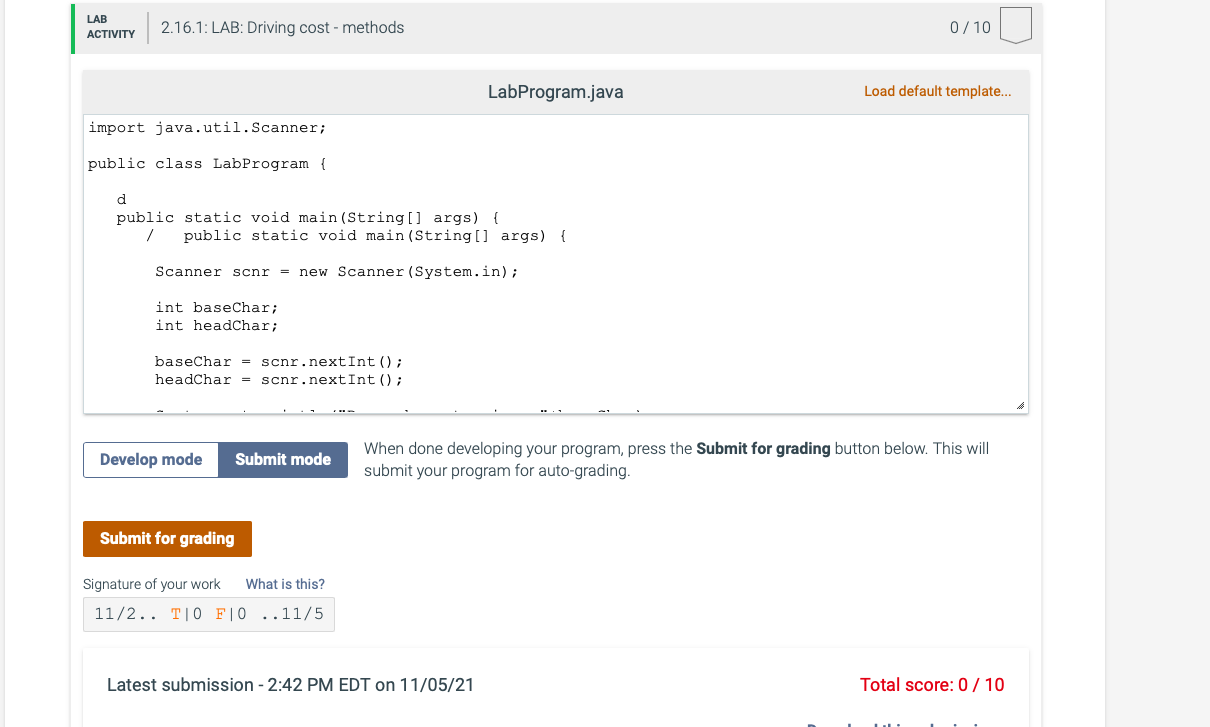
Task: Place cursor on import java.util.Scanner line
Action: (207, 128)
